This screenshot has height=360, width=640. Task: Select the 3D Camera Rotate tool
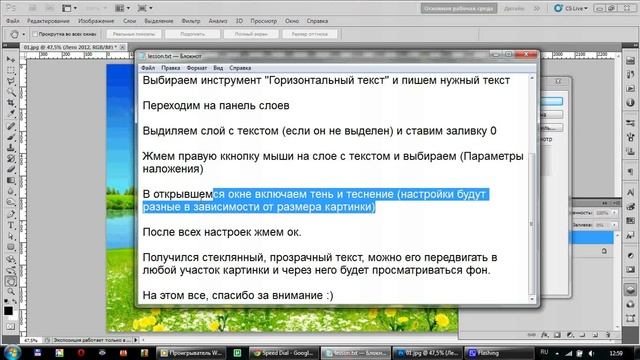click(11, 270)
